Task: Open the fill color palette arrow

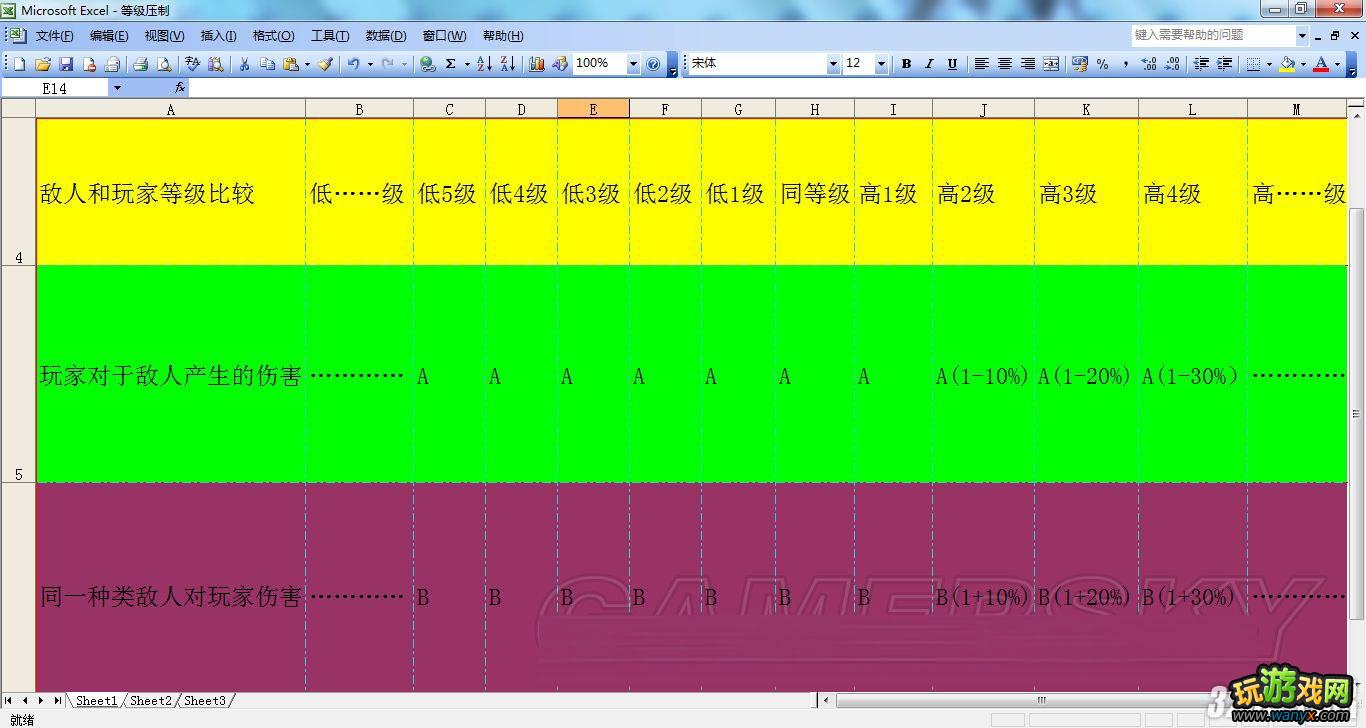Action: (x=1303, y=64)
